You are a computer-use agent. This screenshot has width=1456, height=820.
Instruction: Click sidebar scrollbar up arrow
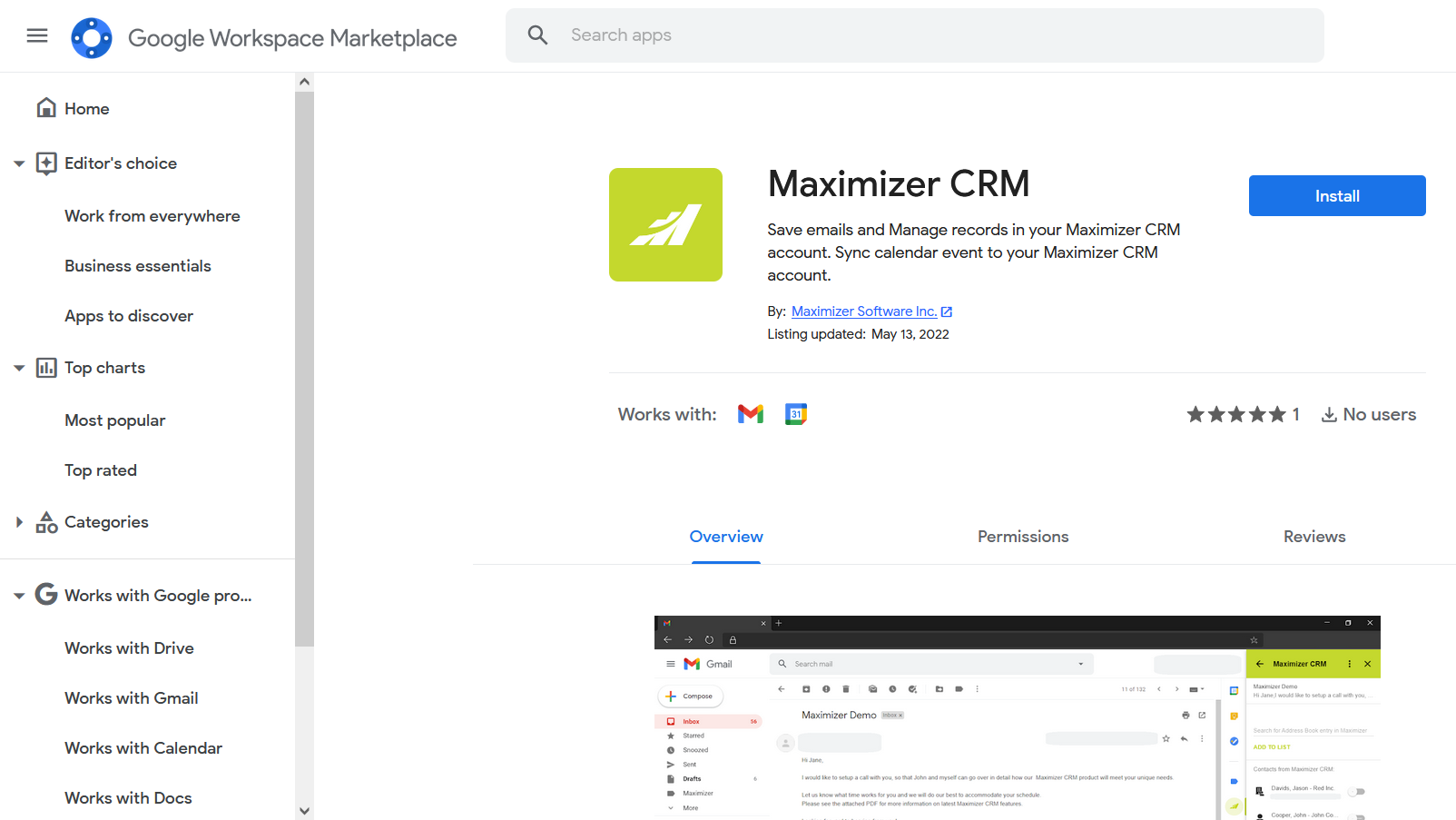(x=304, y=82)
